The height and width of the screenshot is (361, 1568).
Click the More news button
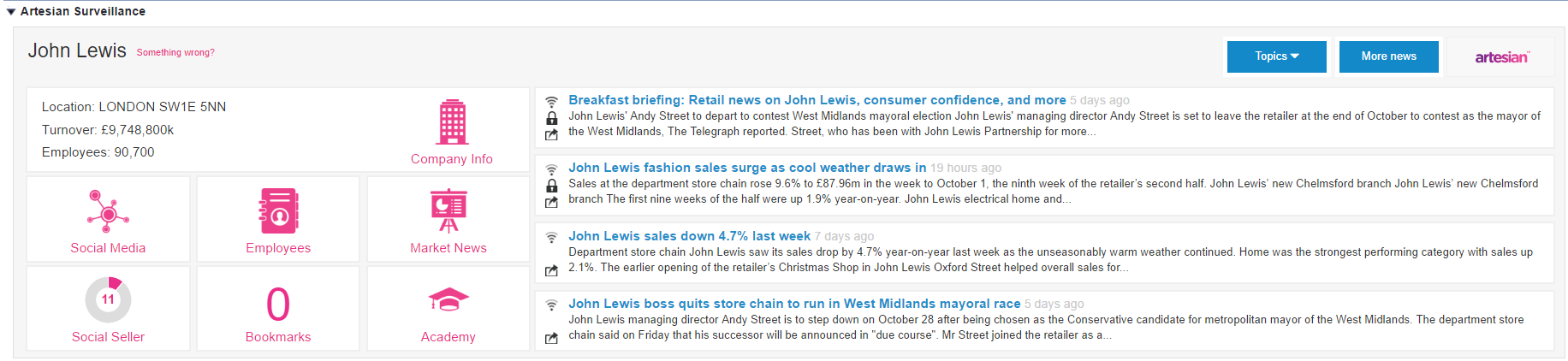click(1389, 56)
